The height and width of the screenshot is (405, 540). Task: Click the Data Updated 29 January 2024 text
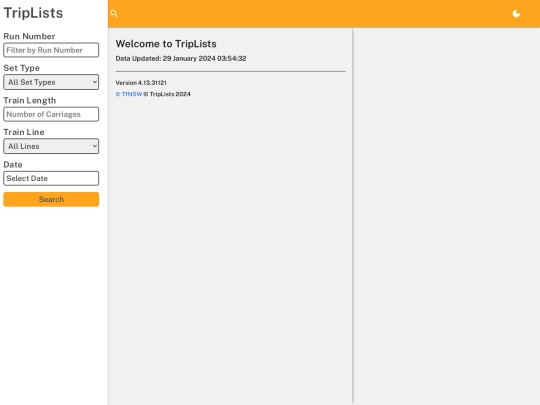tap(181, 58)
